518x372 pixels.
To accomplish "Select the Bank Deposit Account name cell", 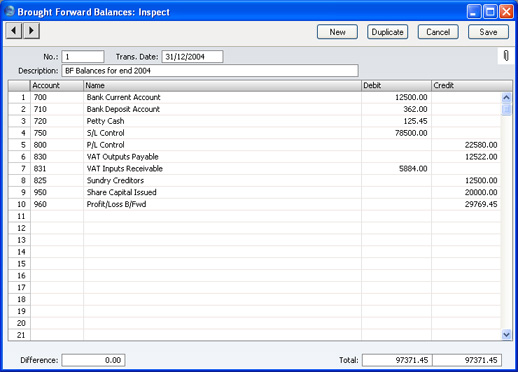I will 222,109.
